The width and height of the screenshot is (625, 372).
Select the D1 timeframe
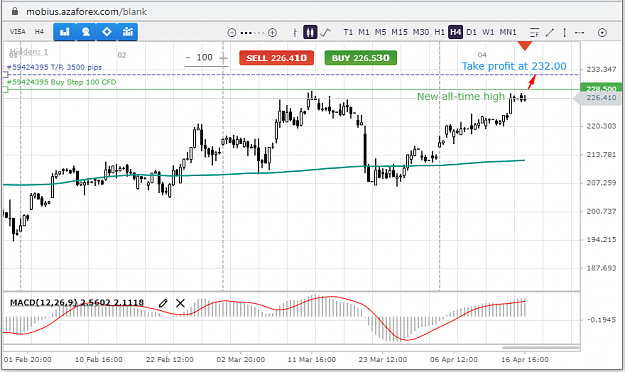click(x=471, y=32)
